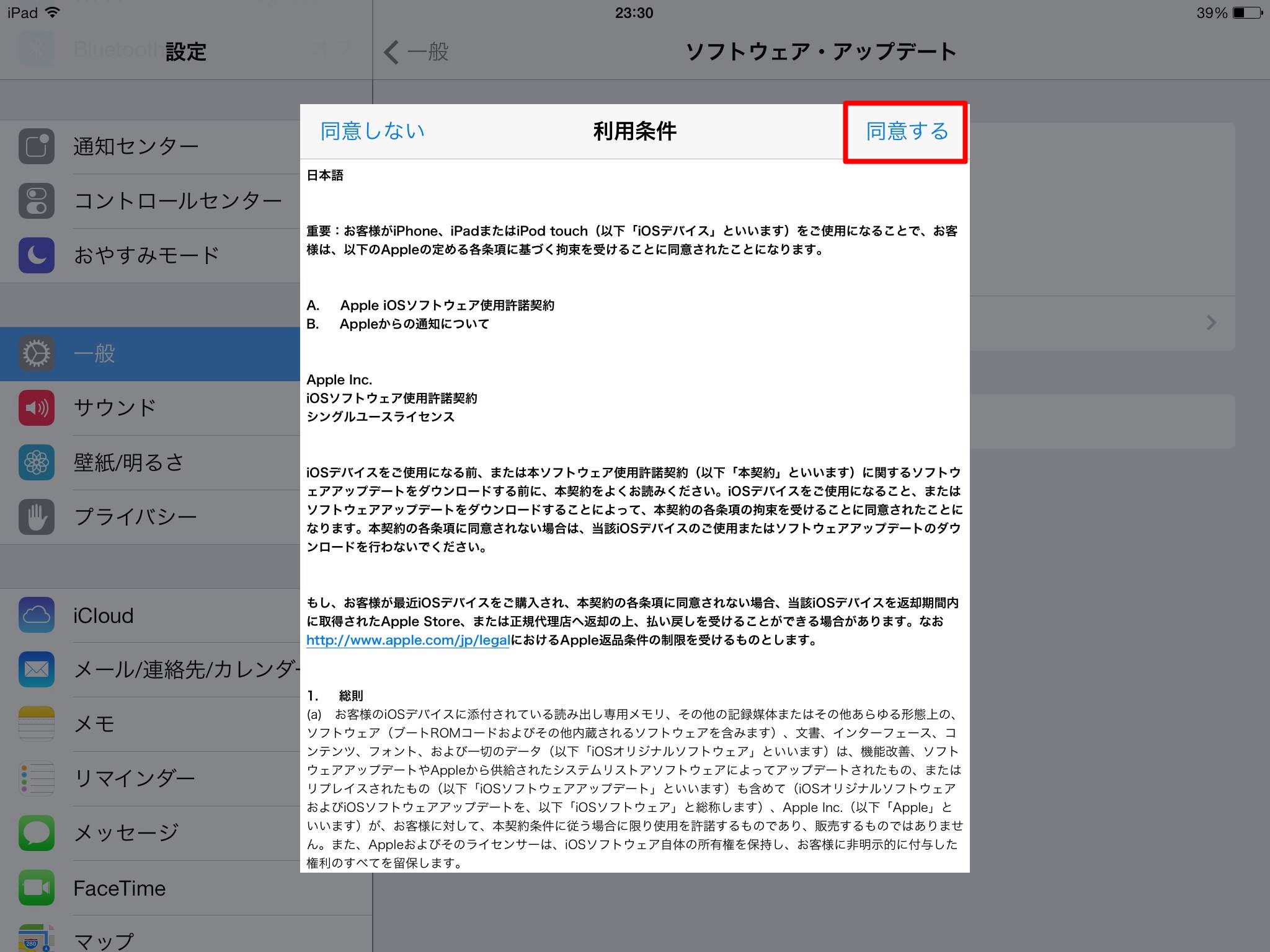Tap the 39% battery percentage
This screenshot has height=952, width=1270.
[1212, 13]
